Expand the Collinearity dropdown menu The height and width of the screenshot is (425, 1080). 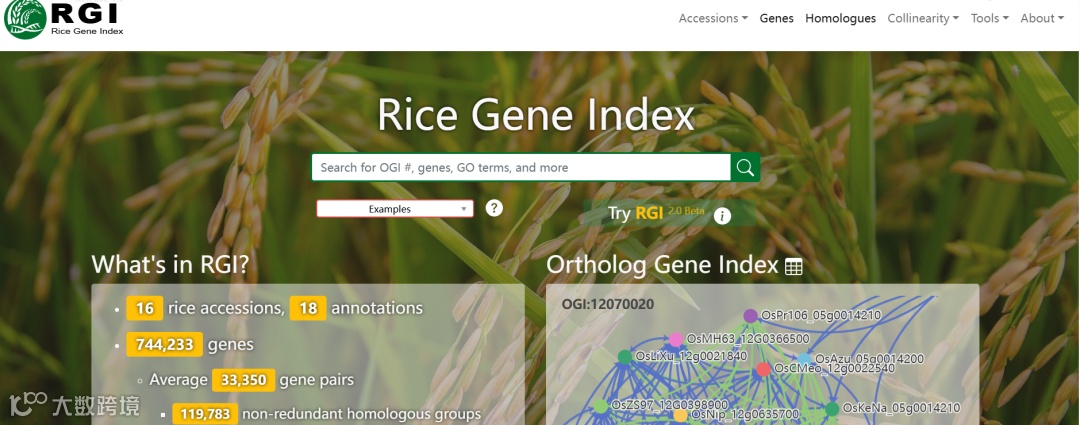click(x=923, y=19)
